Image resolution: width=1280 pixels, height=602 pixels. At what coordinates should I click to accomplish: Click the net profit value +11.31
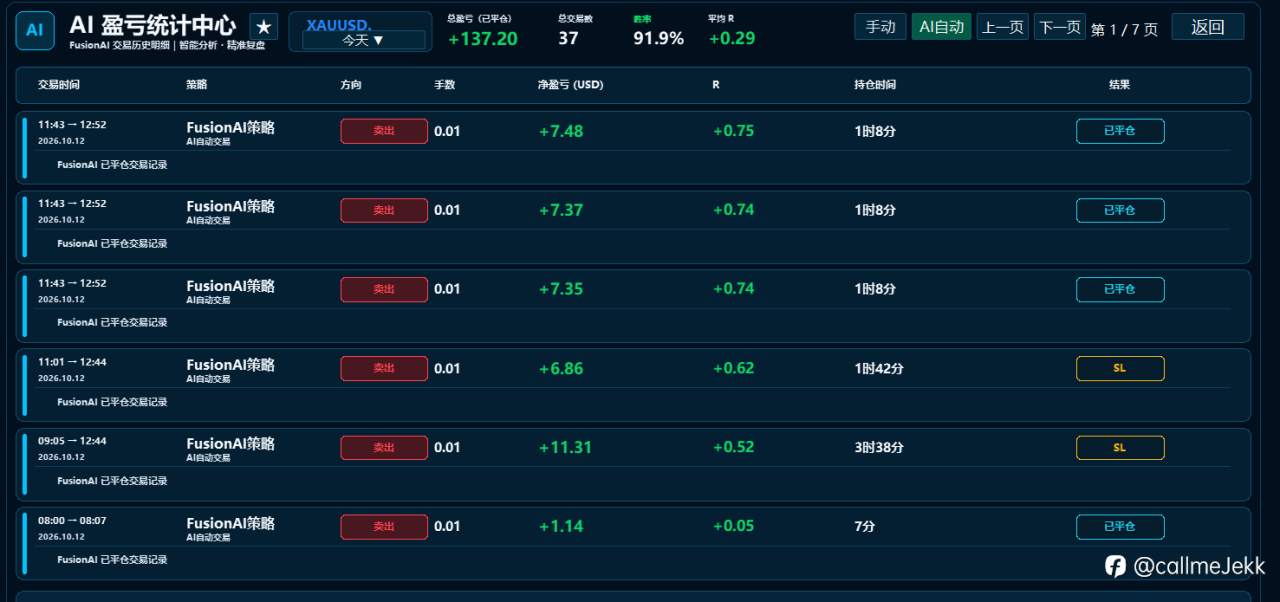coord(565,447)
